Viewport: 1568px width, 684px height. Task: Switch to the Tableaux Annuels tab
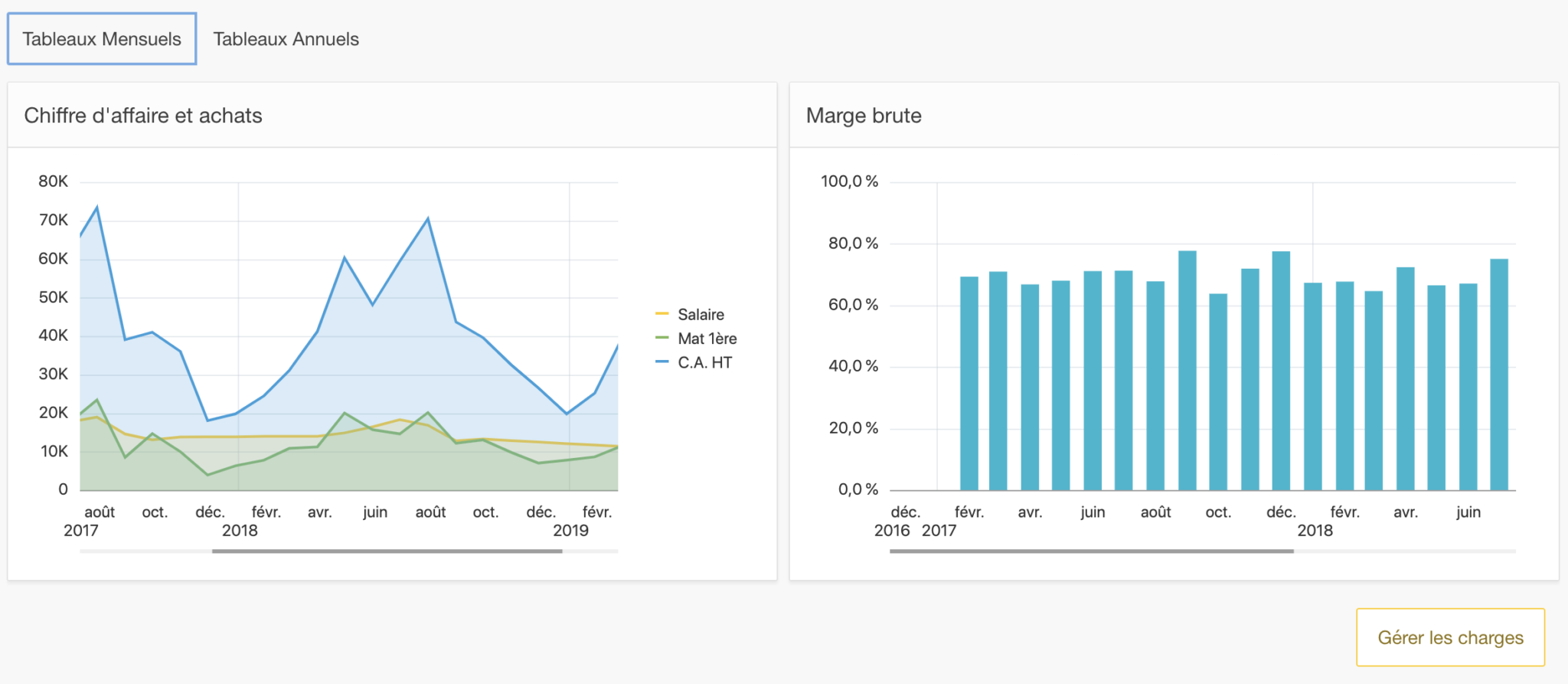pos(286,39)
